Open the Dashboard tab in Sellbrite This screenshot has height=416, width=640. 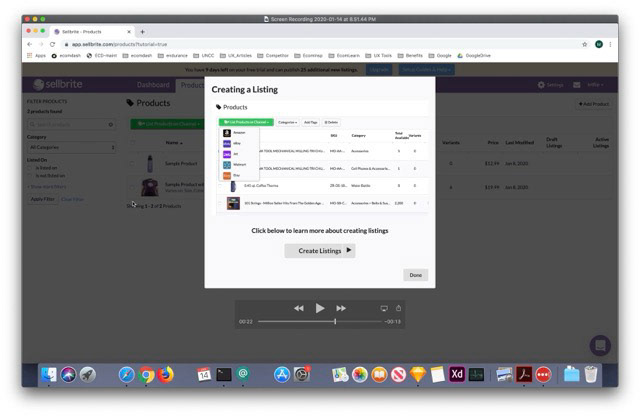[x=153, y=85]
